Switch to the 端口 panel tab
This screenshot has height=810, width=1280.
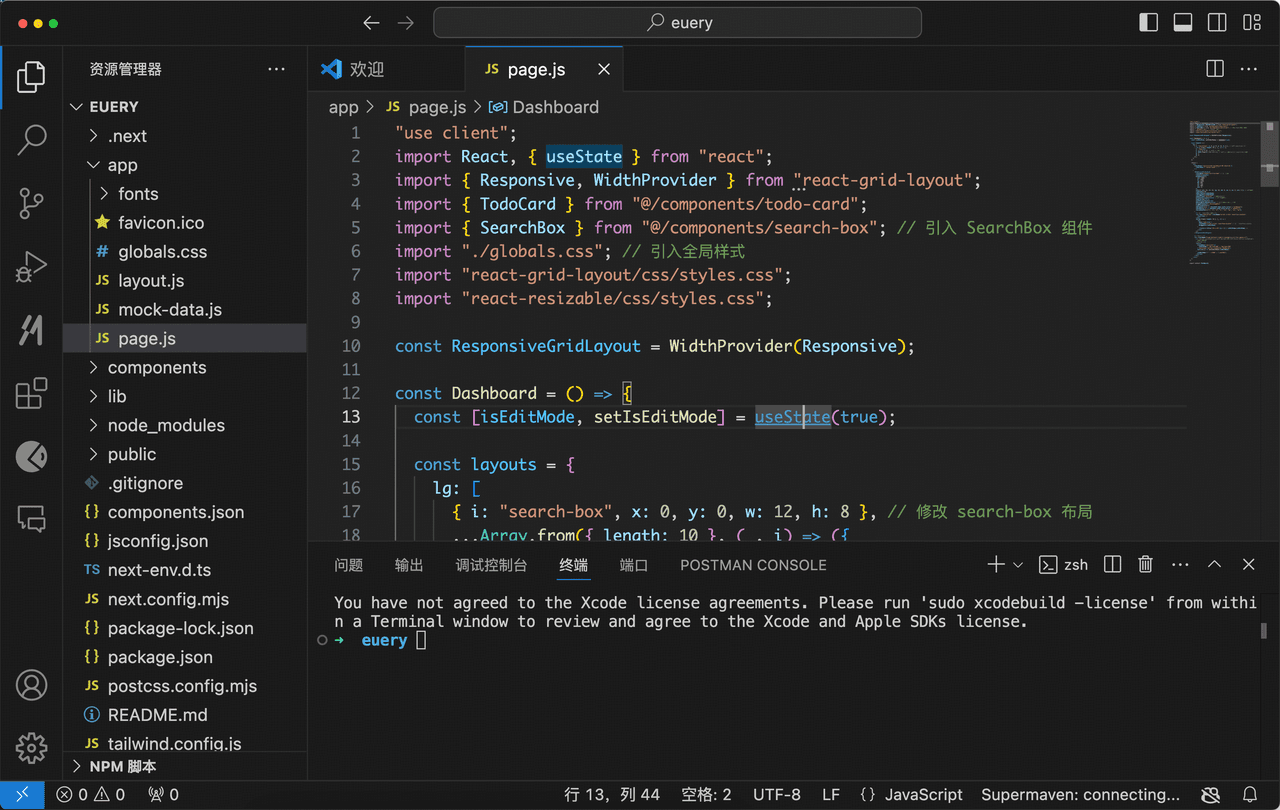click(x=634, y=565)
